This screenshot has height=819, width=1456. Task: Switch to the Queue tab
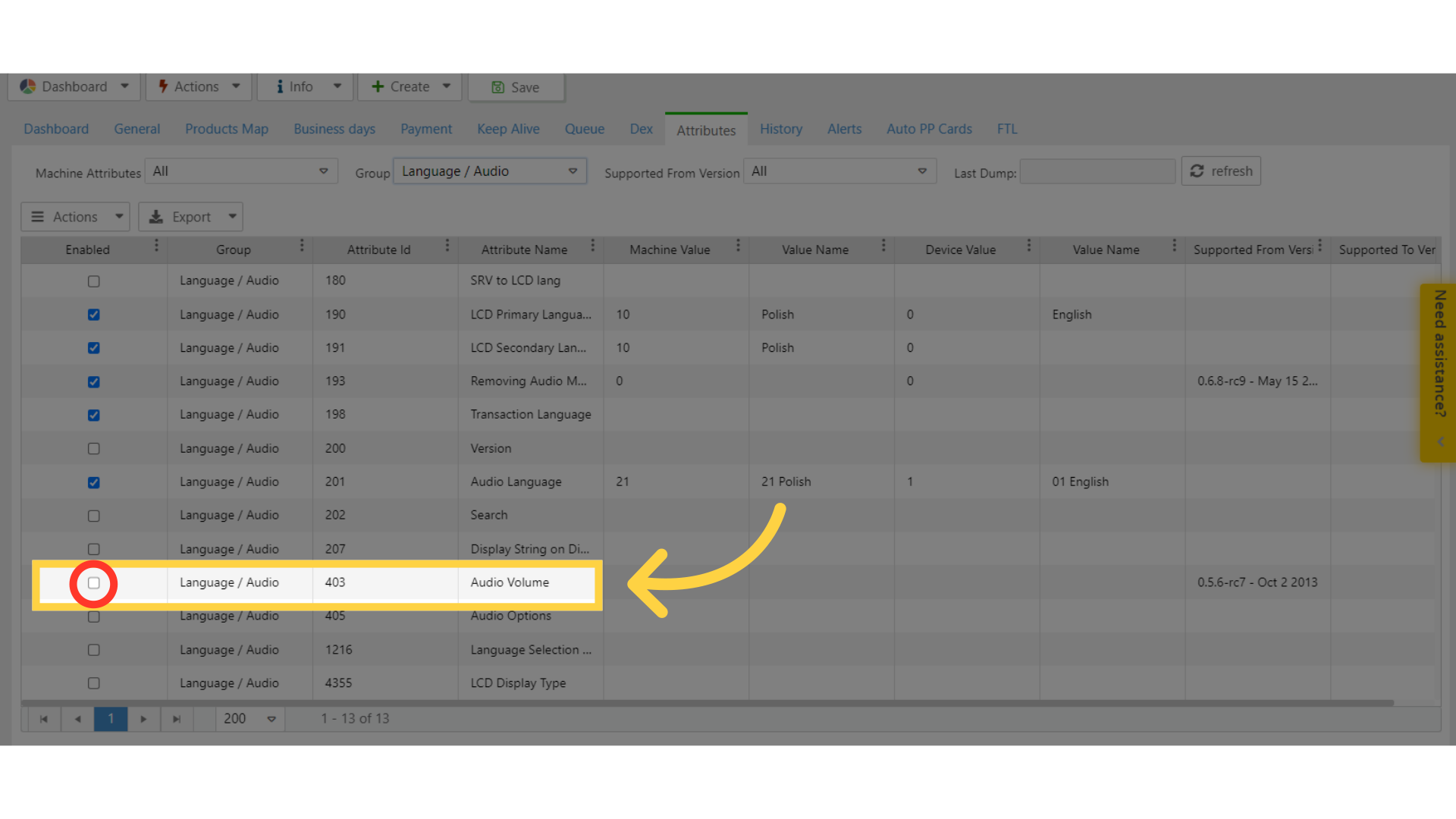[x=585, y=129]
